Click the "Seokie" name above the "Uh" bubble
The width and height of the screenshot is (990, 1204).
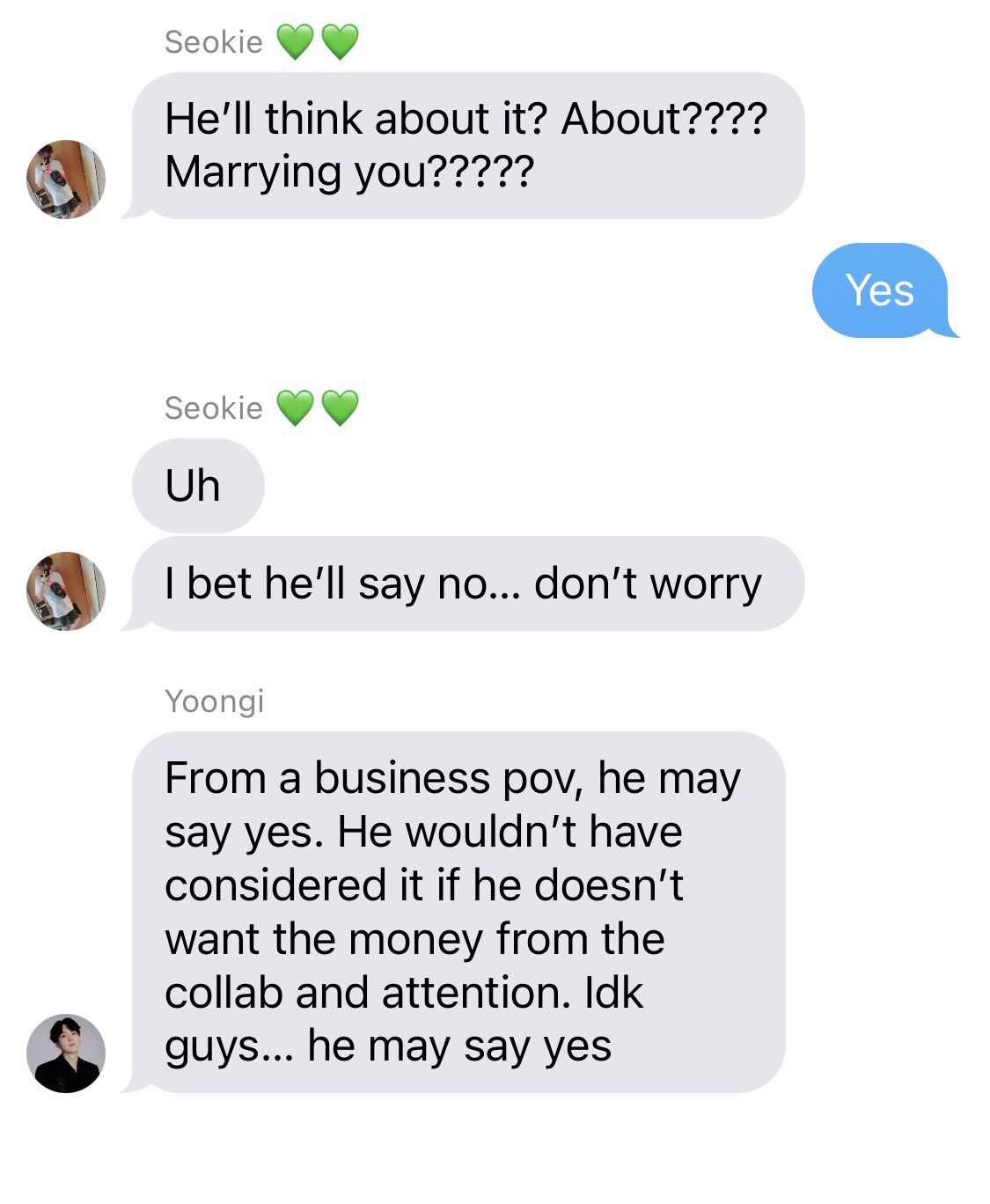tap(214, 407)
